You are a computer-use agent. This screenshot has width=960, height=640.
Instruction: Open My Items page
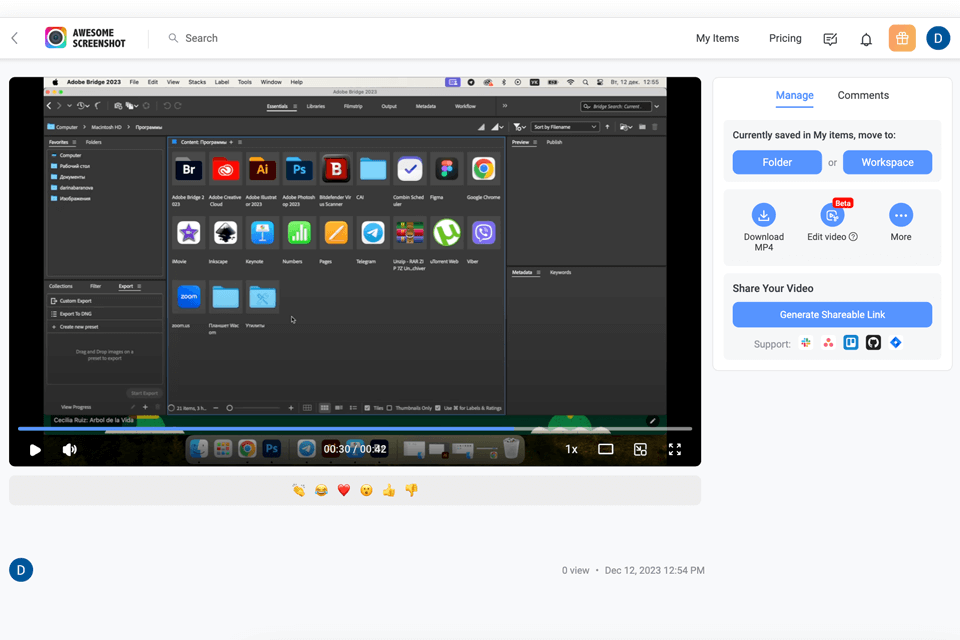click(717, 38)
